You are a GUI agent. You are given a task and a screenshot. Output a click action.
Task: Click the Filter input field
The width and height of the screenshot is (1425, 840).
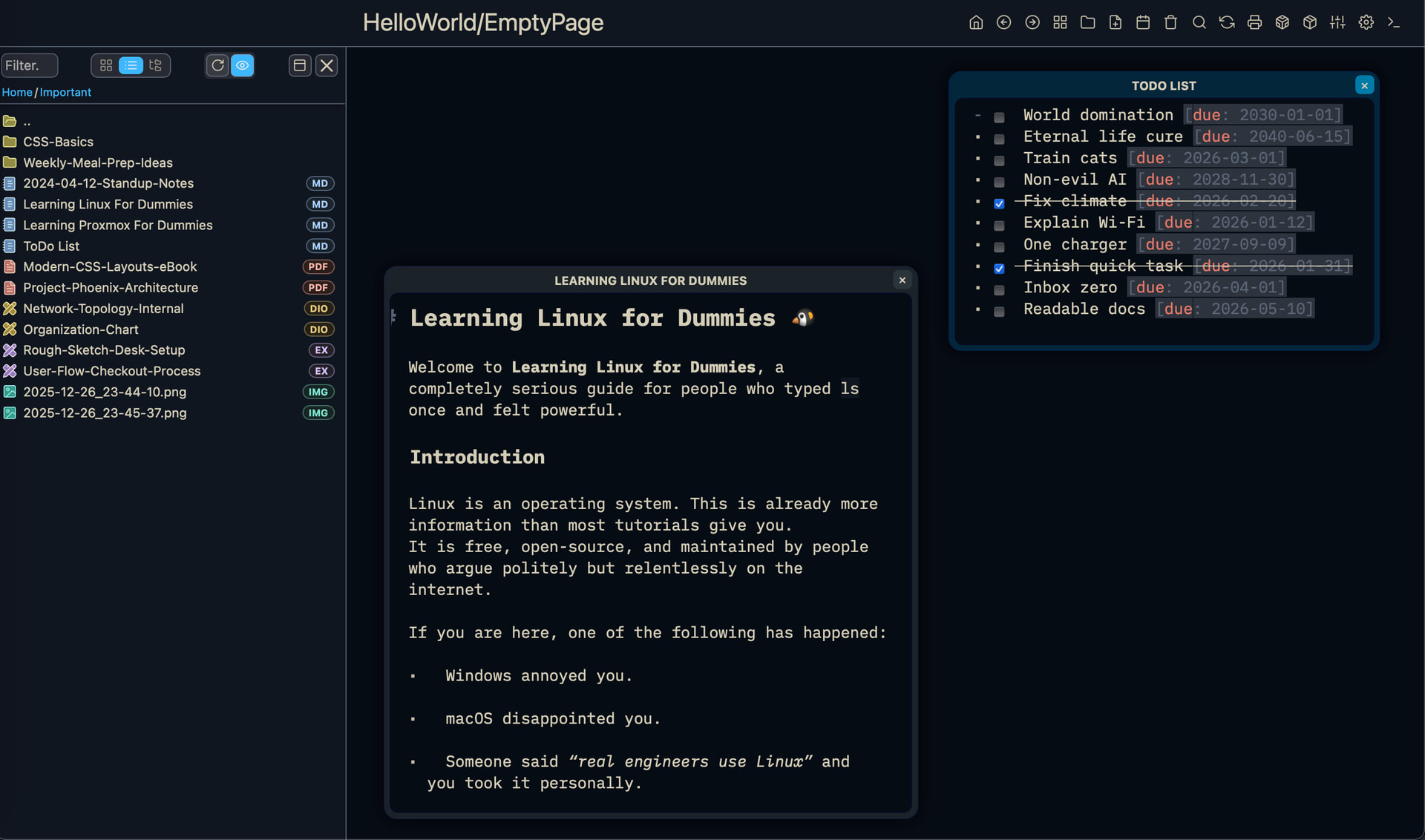(30, 65)
